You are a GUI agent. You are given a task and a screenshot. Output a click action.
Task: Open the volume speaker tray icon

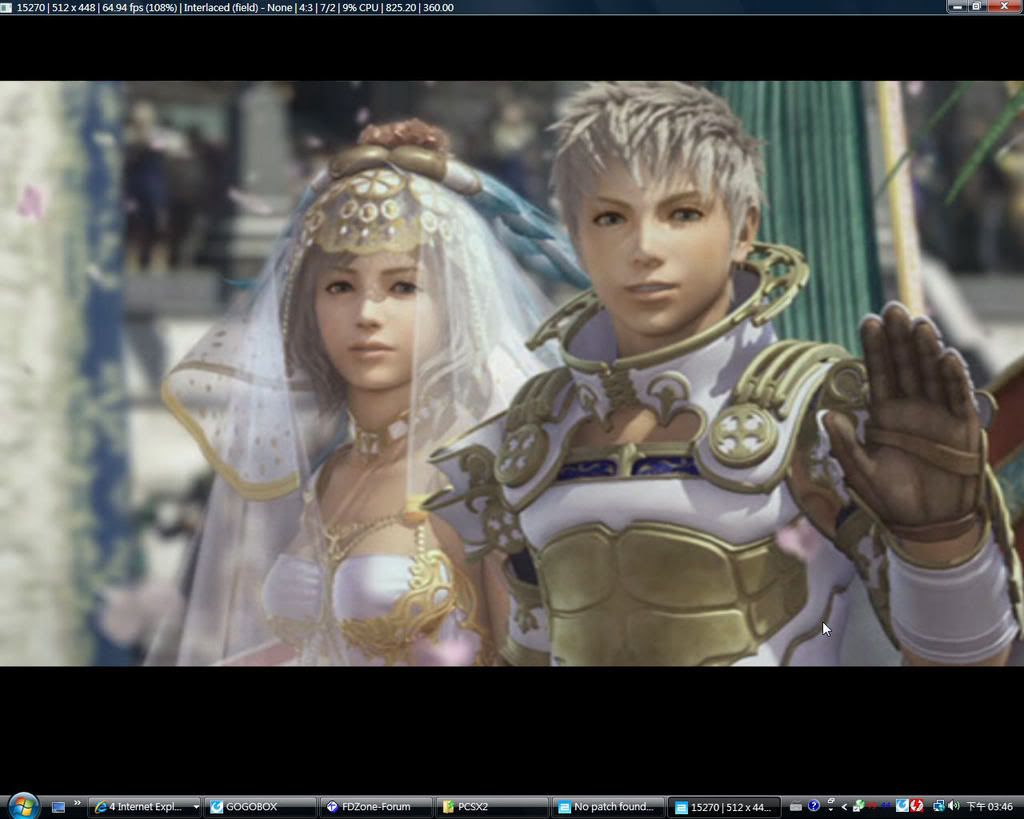point(953,806)
